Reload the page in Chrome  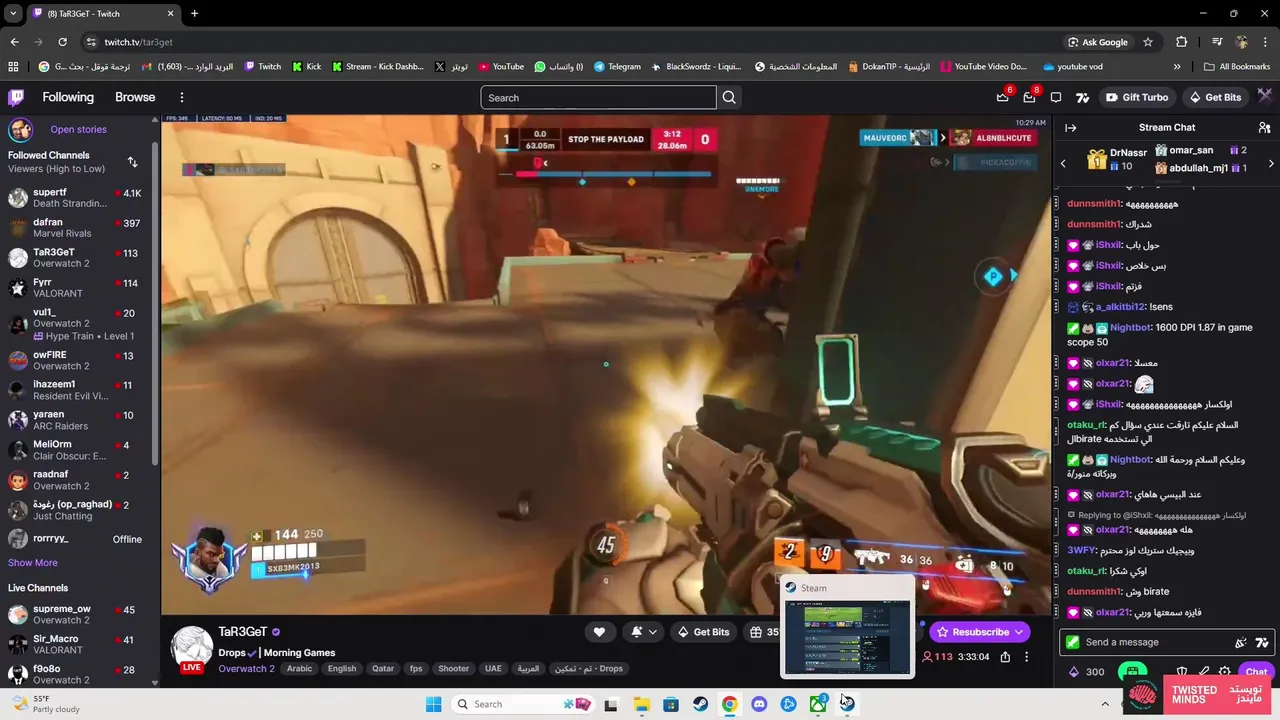click(62, 42)
